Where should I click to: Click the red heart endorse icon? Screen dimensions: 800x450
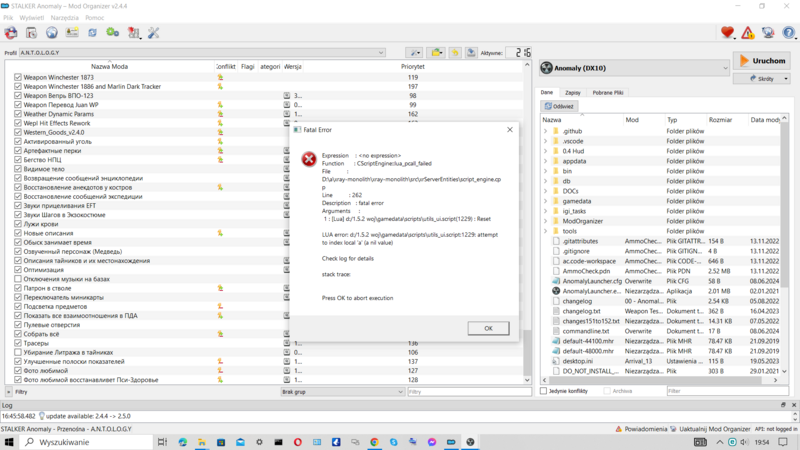[x=728, y=33]
